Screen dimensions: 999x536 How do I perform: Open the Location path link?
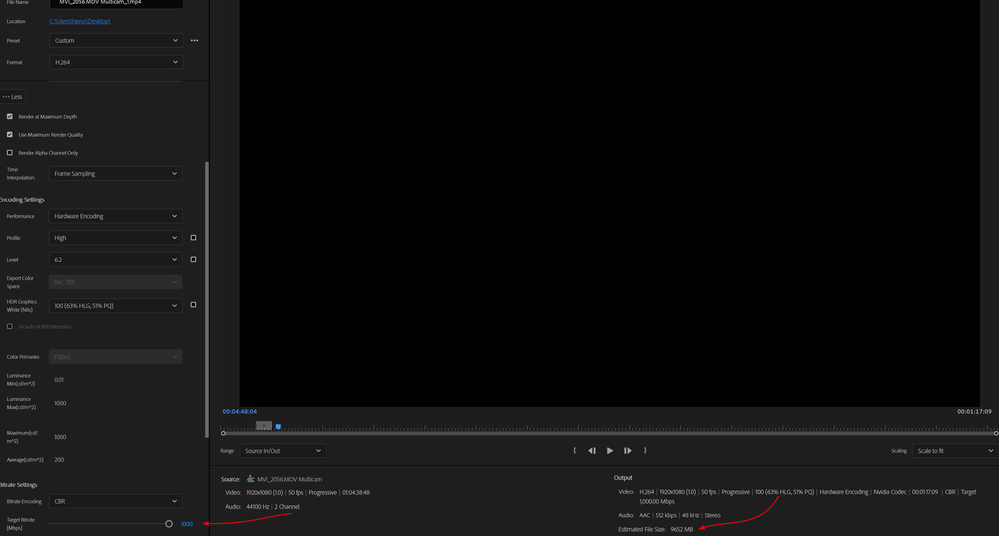(80, 21)
